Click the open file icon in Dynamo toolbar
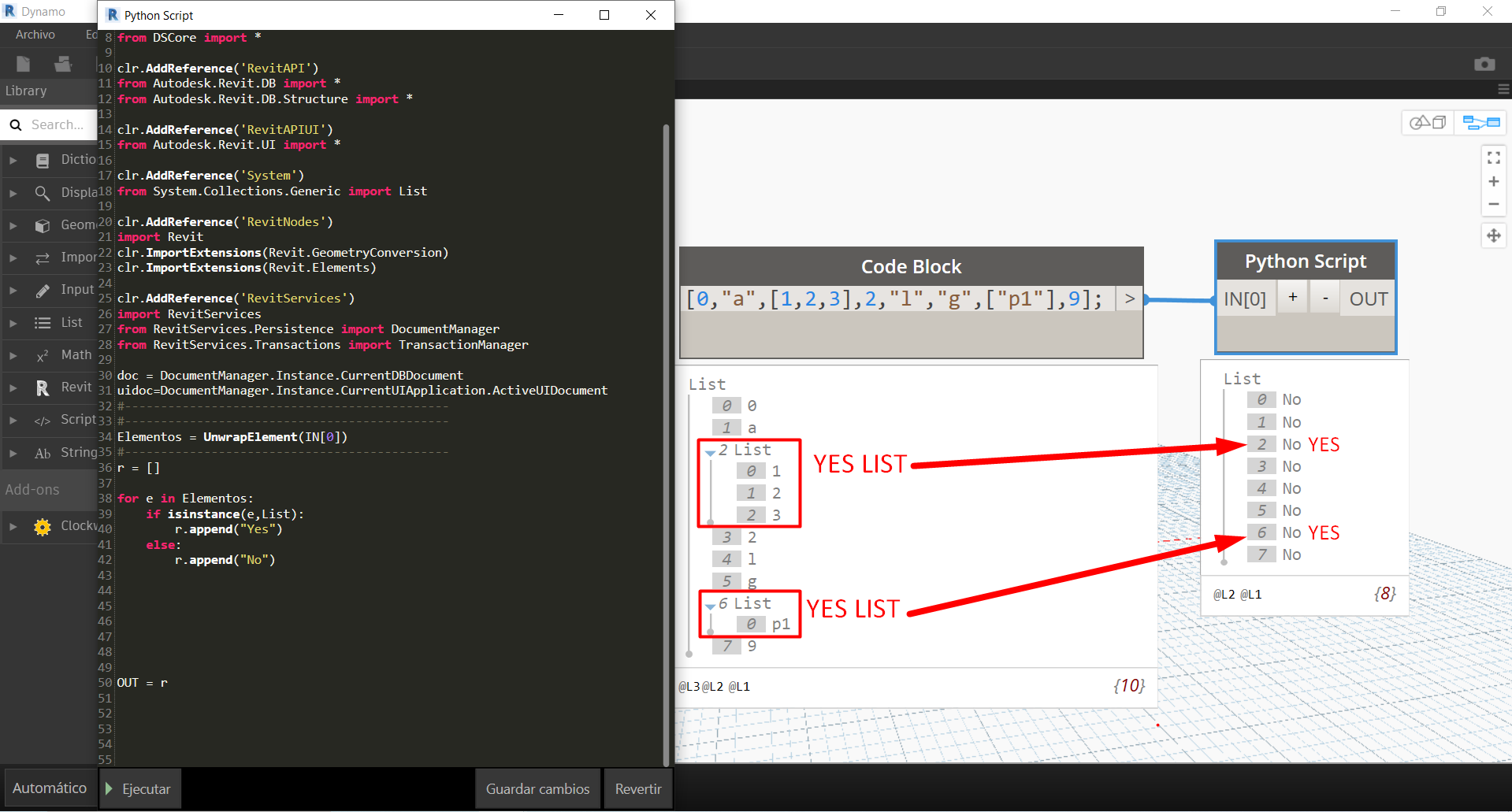The image size is (1512, 812). point(63,64)
